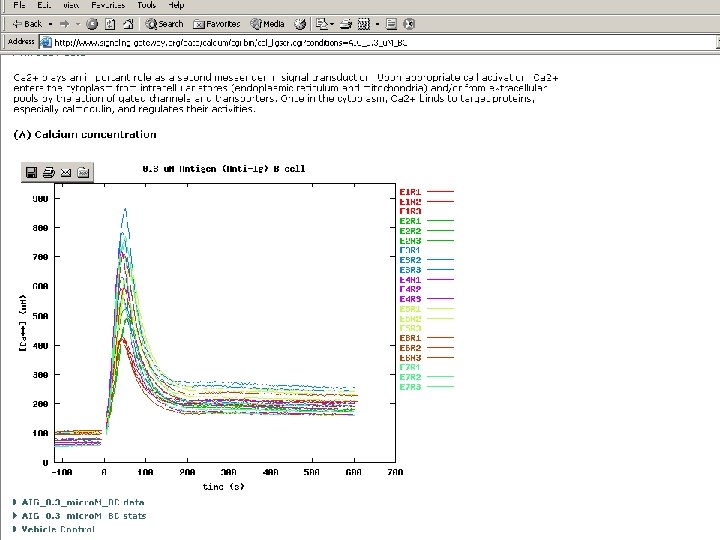Expand the AIG 0.3 microM BC stats section

point(82,515)
